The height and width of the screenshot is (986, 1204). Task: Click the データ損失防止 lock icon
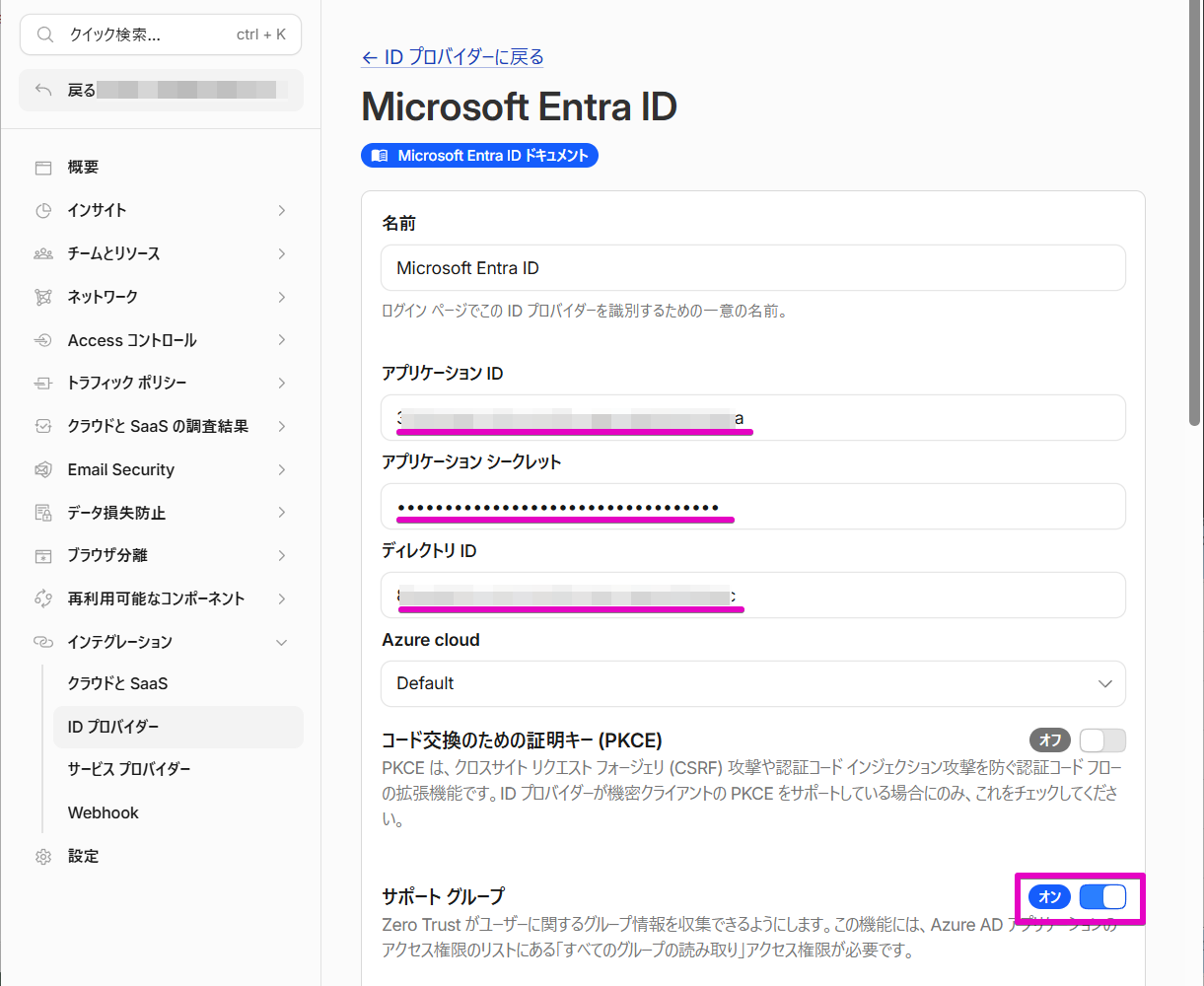click(x=43, y=513)
